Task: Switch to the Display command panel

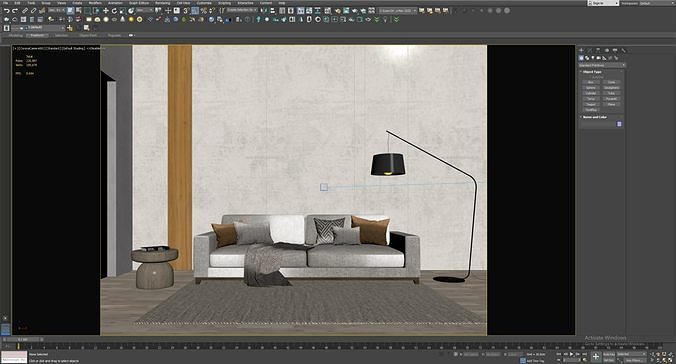Action: click(x=615, y=50)
